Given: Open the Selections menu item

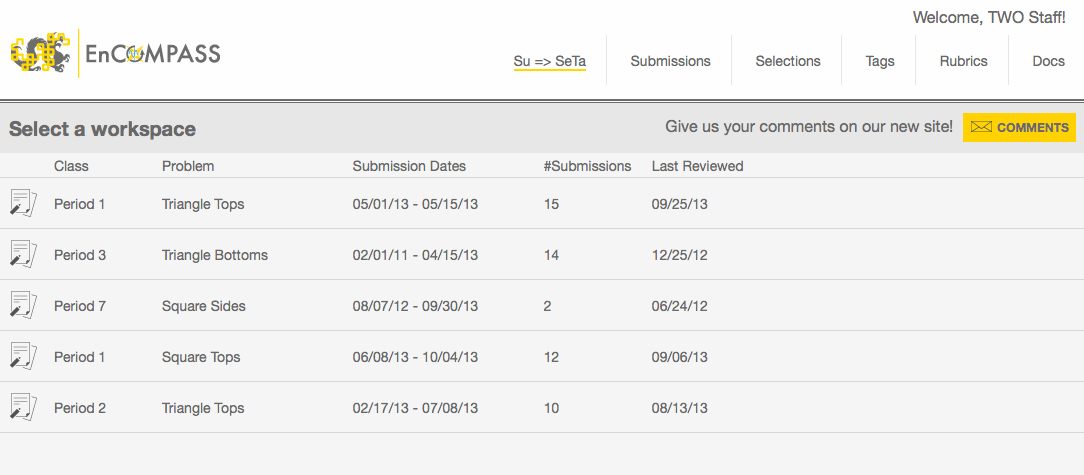Looking at the screenshot, I should point(788,61).
